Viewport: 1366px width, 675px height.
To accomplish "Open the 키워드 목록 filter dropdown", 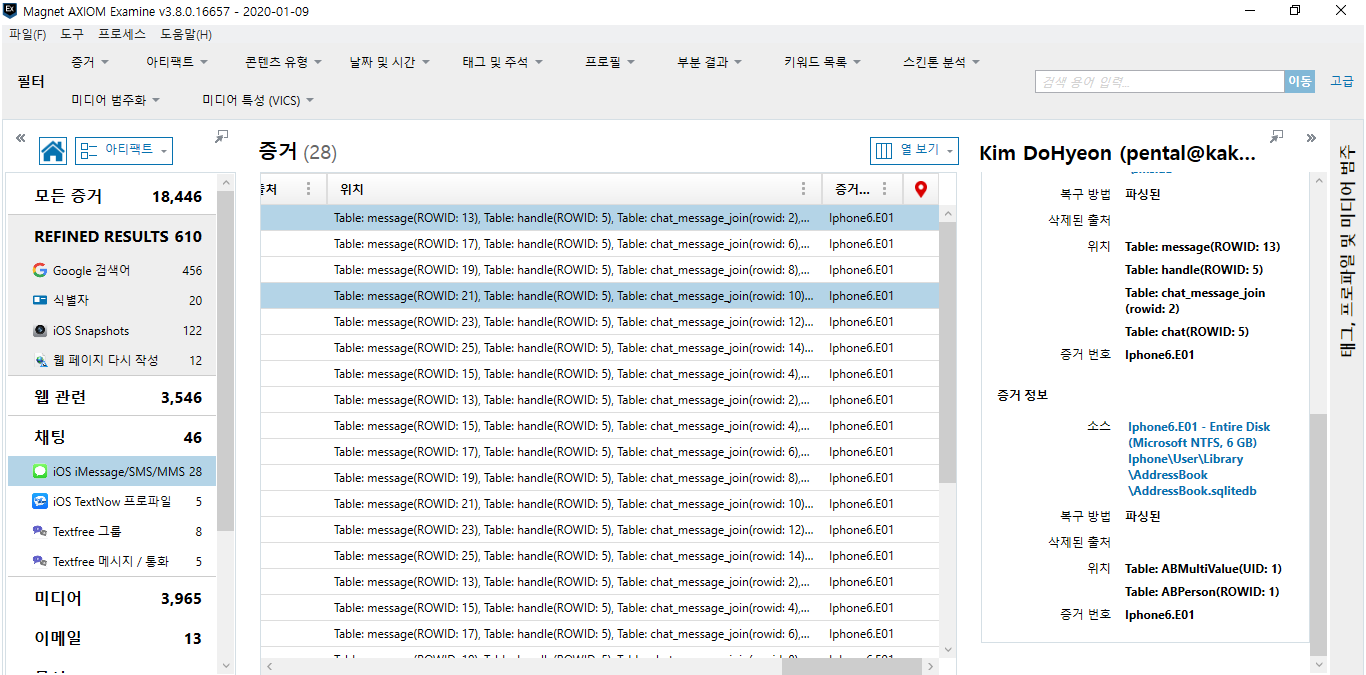I will [822, 62].
